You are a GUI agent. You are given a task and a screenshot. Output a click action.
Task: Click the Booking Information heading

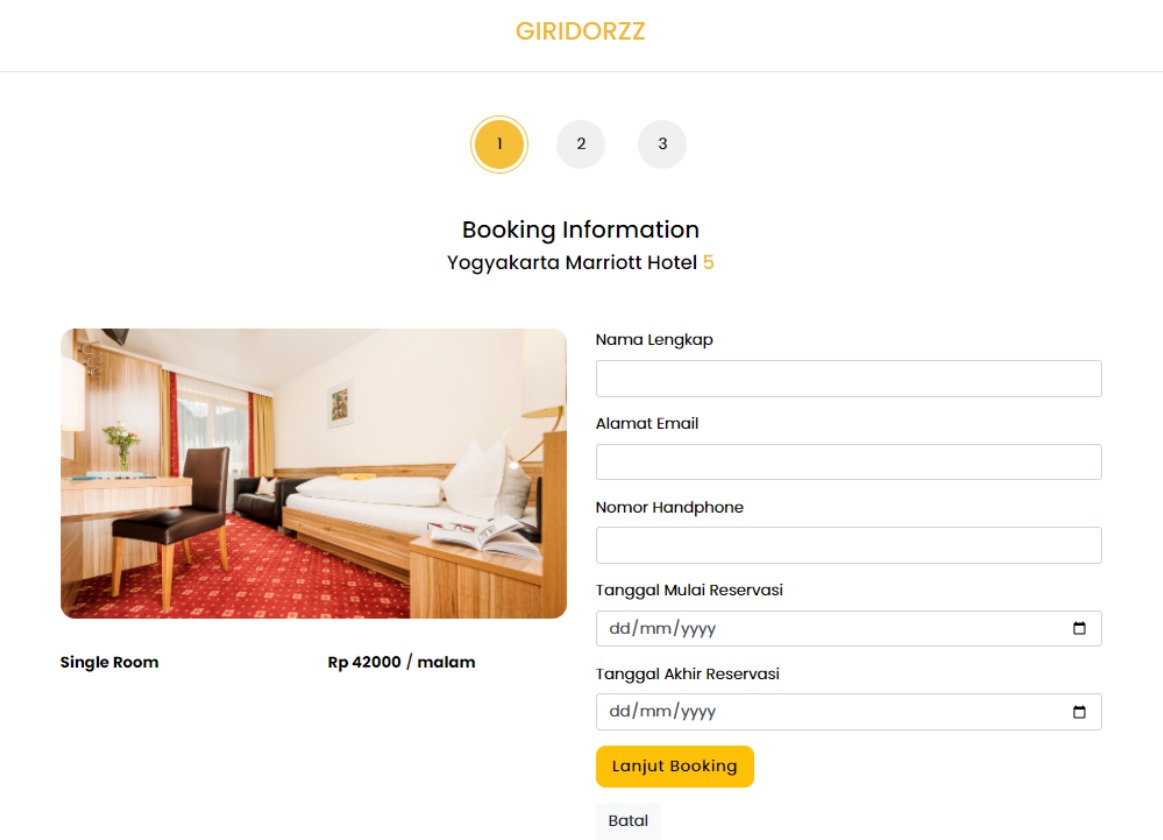pyautogui.click(x=581, y=230)
